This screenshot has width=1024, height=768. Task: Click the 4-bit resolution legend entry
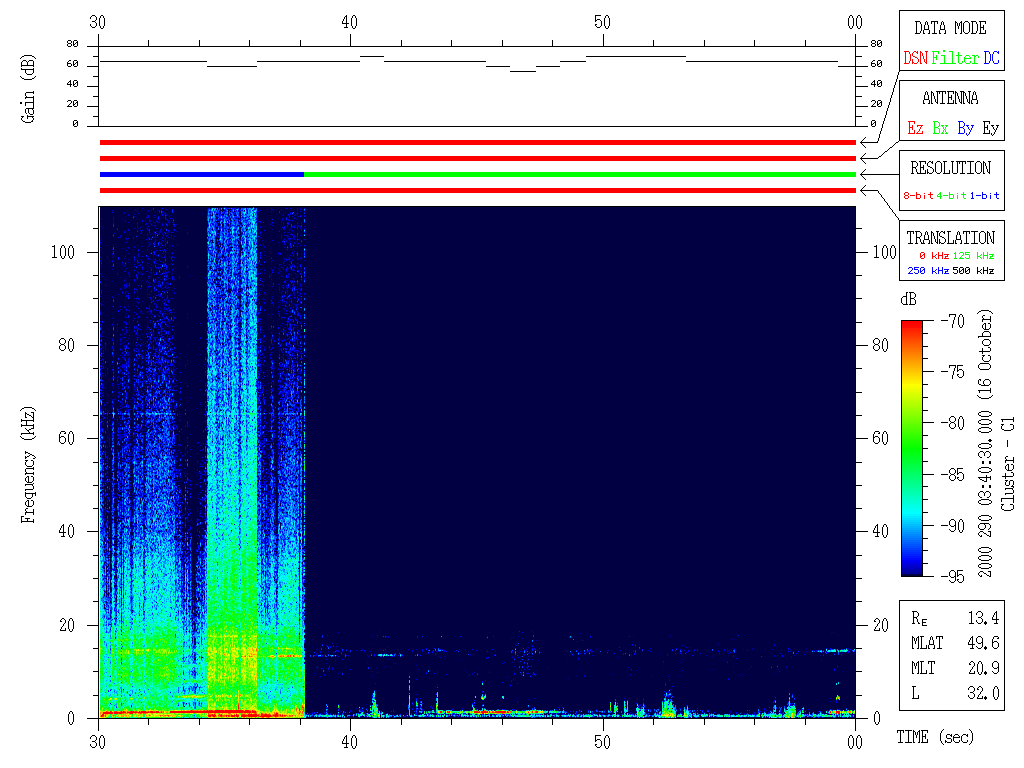click(952, 196)
